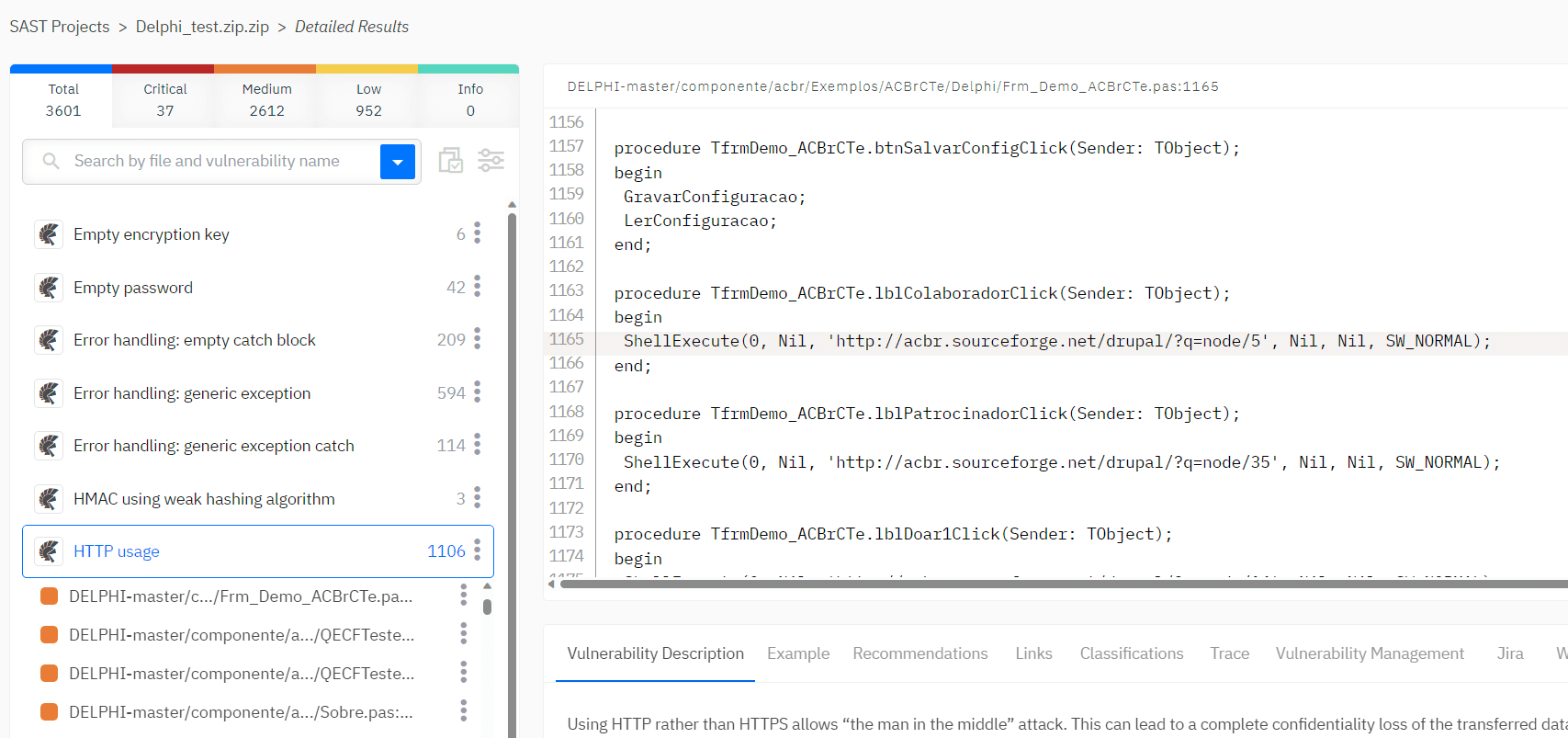Open kebab menu for Empty password

coord(477,287)
